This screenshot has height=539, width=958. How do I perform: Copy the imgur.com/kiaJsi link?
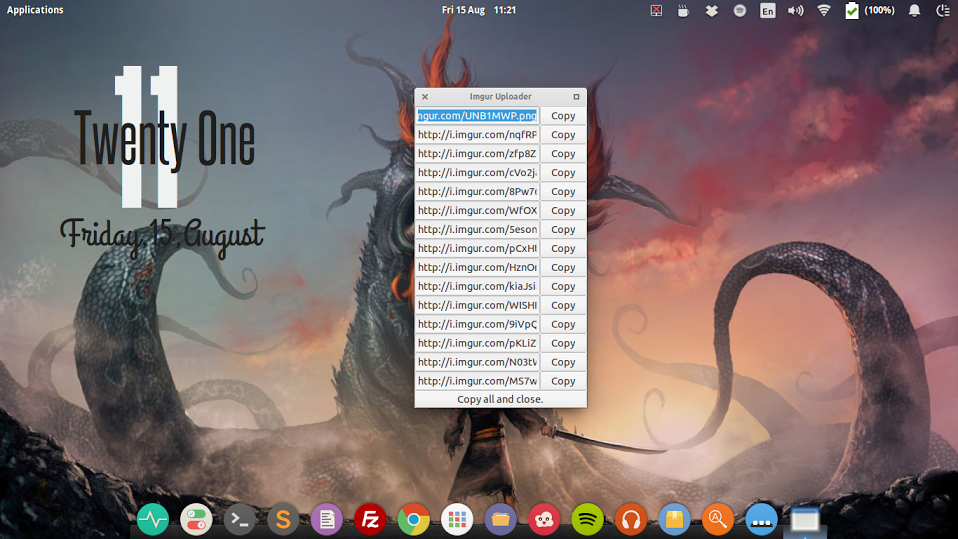pos(563,286)
